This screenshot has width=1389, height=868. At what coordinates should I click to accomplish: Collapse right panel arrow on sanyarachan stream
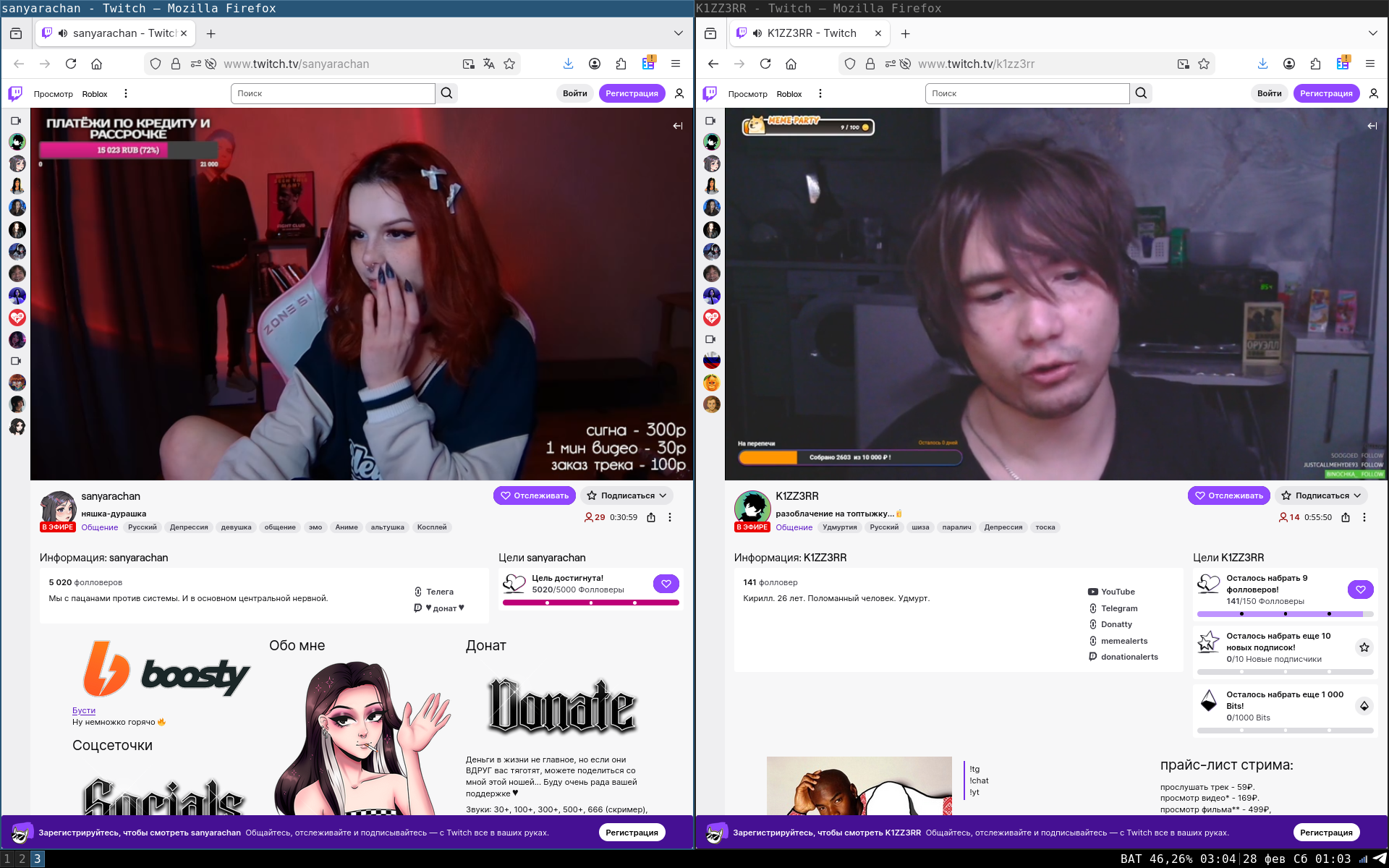point(677,126)
